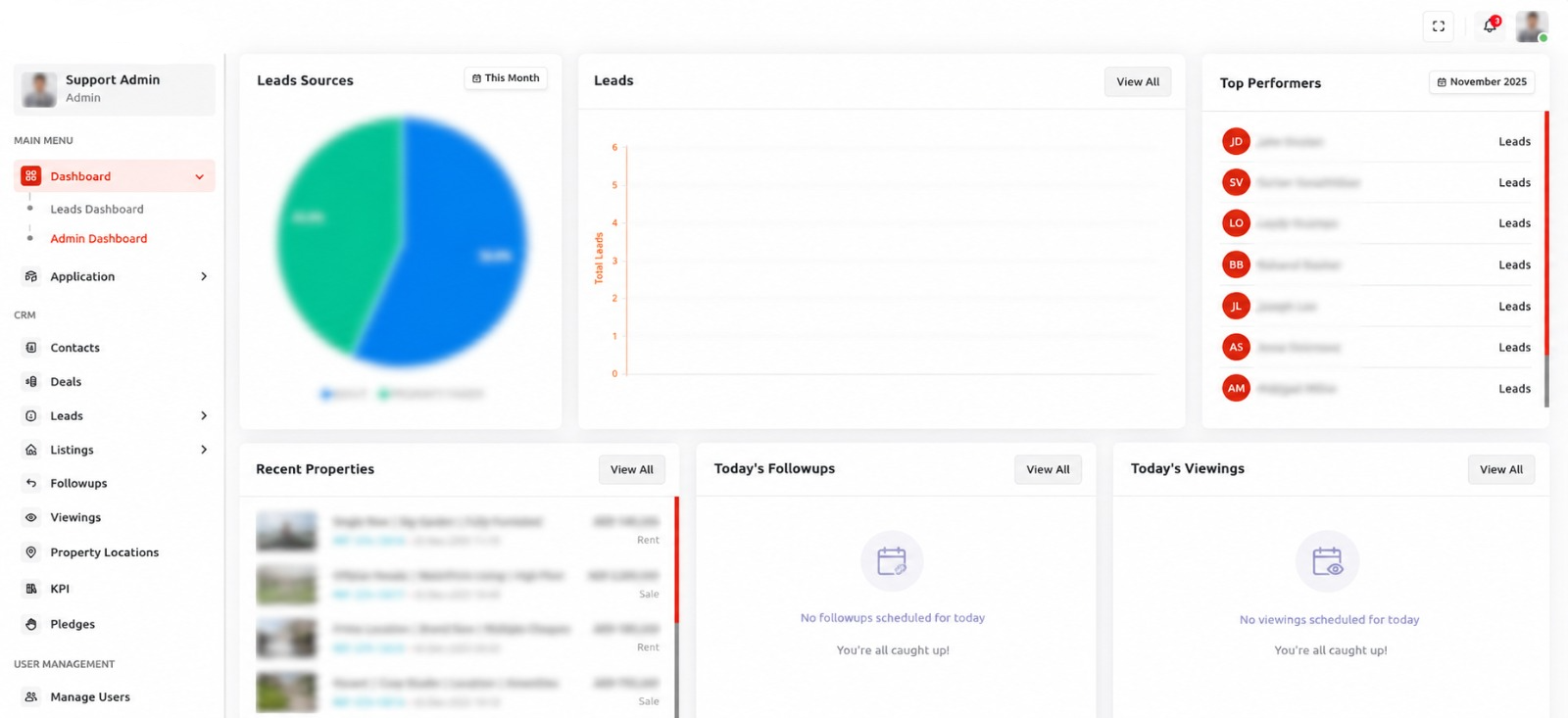Open the third property thumbnail

tap(287, 639)
